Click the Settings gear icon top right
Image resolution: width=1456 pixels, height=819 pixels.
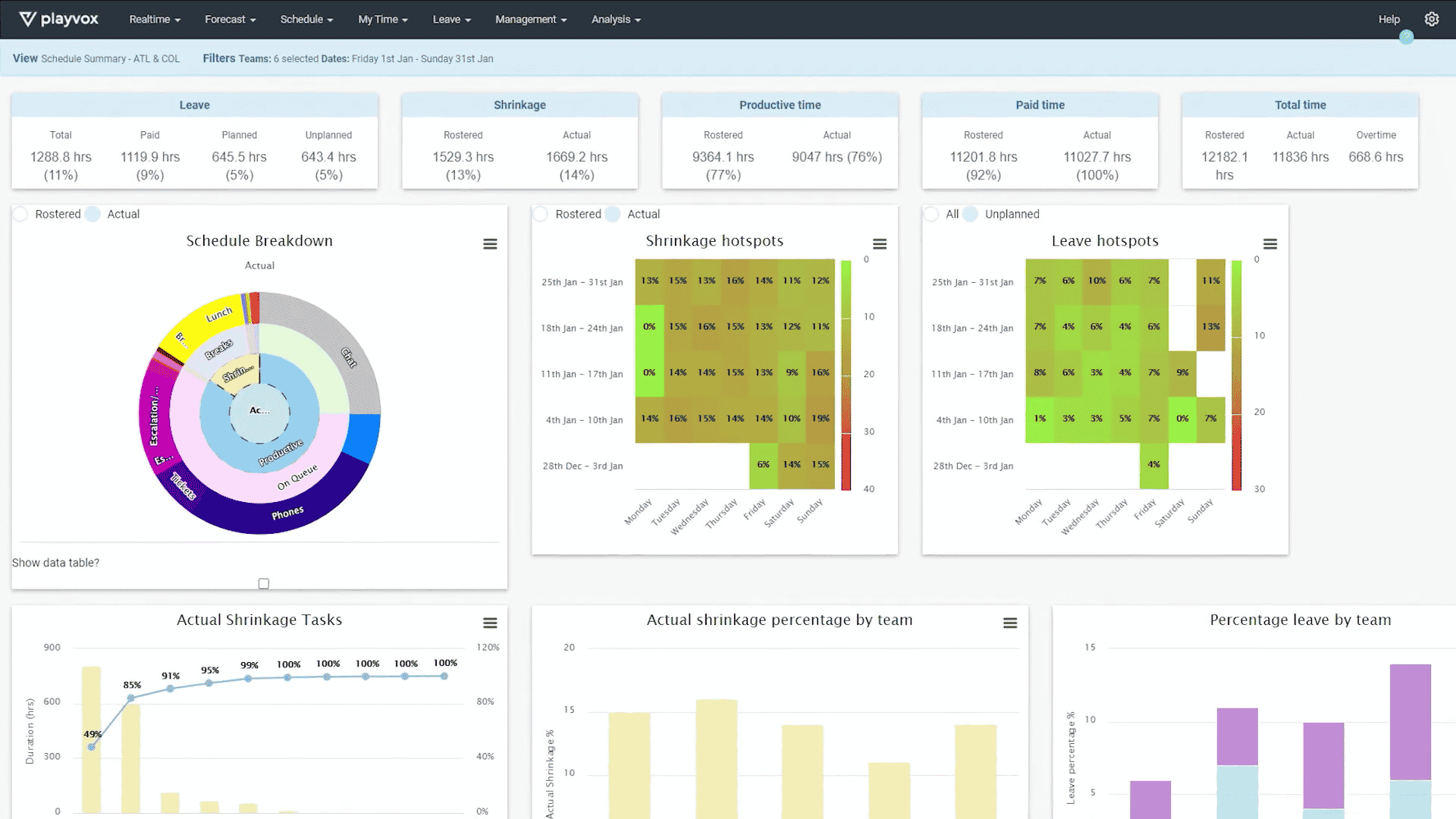tap(1431, 19)
